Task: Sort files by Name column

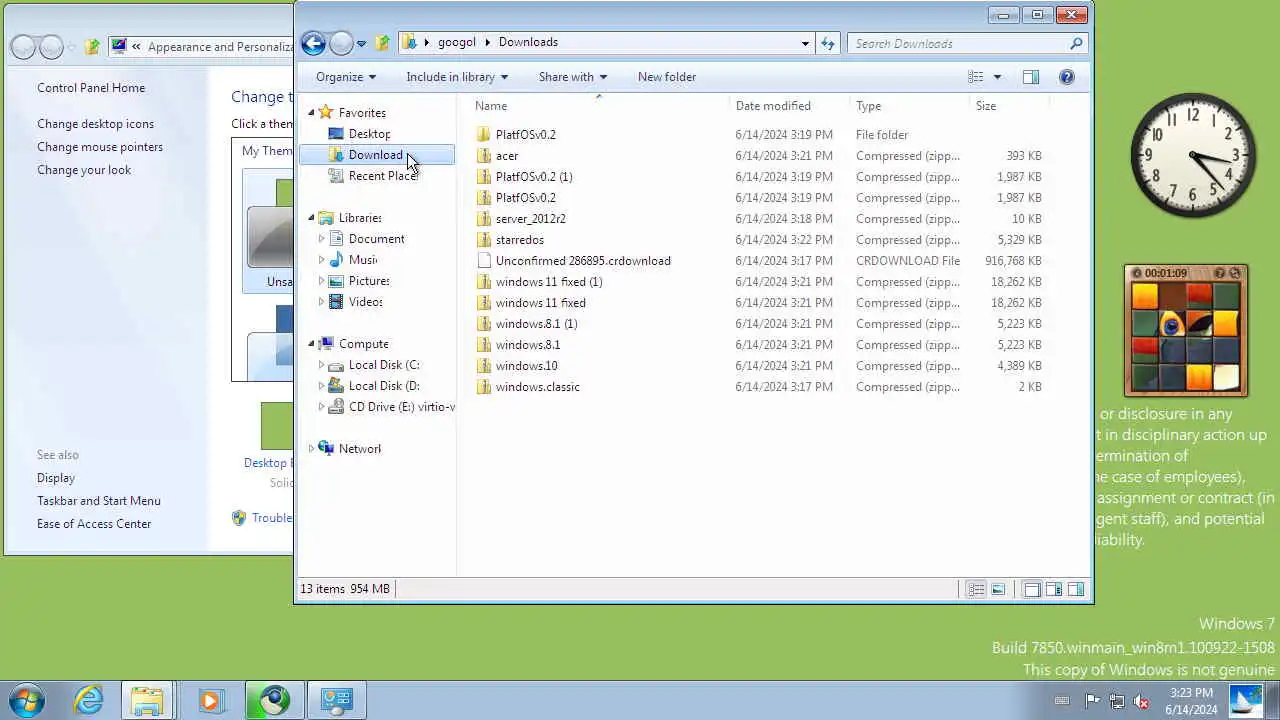Action: [x=598, y=106]
